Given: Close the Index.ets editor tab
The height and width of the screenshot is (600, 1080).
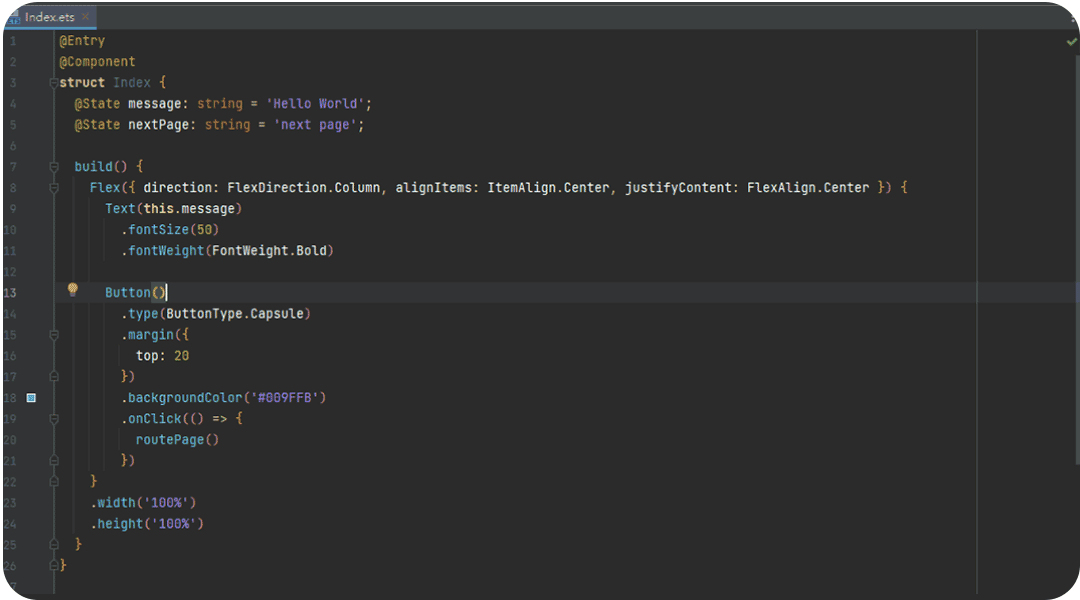Looking at the screenshot, I should click(x=84, y=17).
